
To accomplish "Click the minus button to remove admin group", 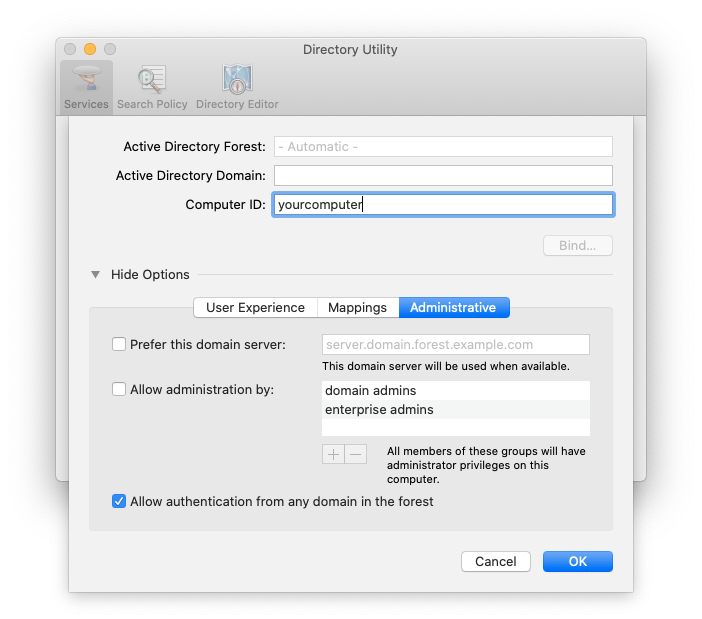I will point(356,454).
